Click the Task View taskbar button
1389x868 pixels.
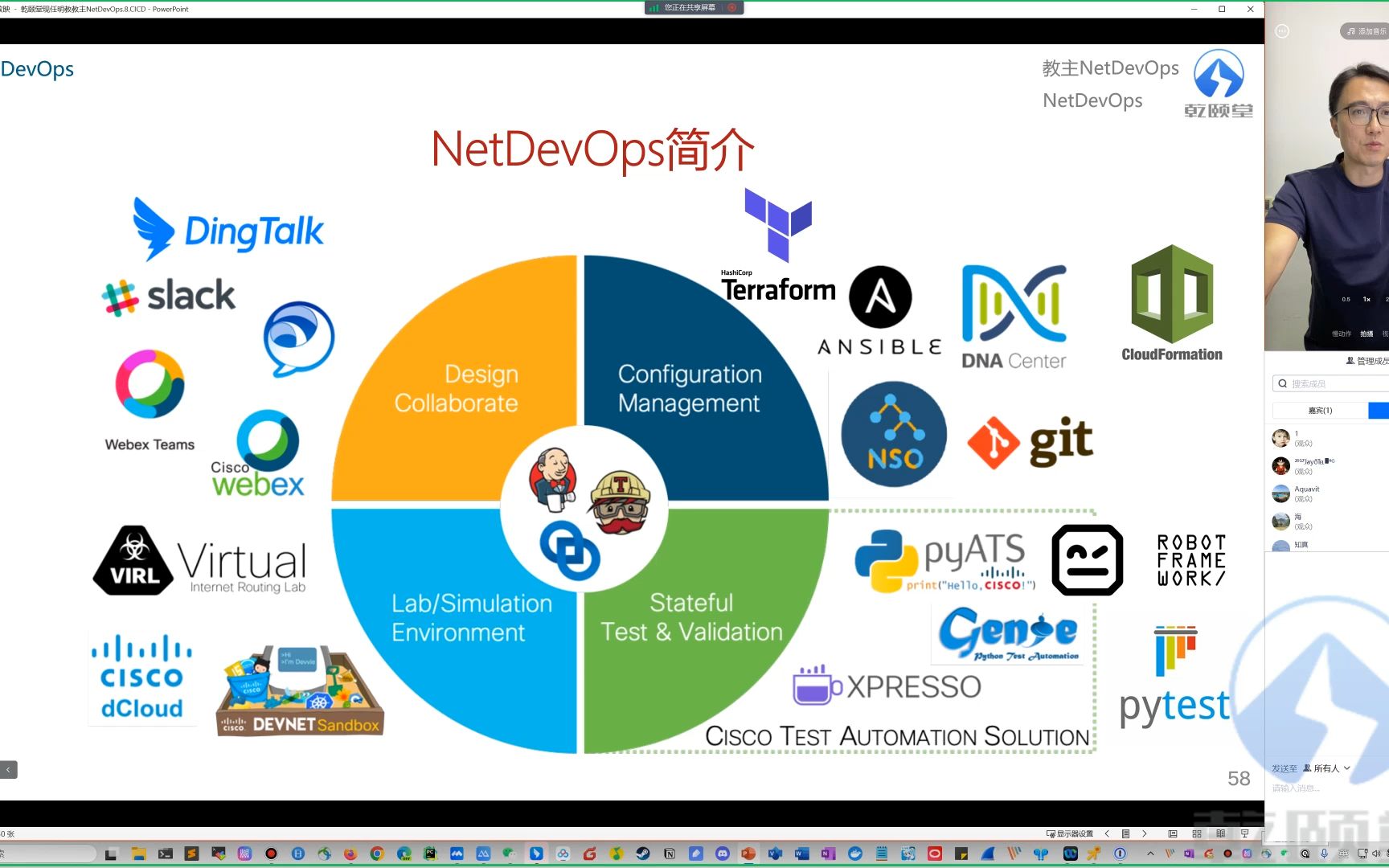(x=111, y=854)
